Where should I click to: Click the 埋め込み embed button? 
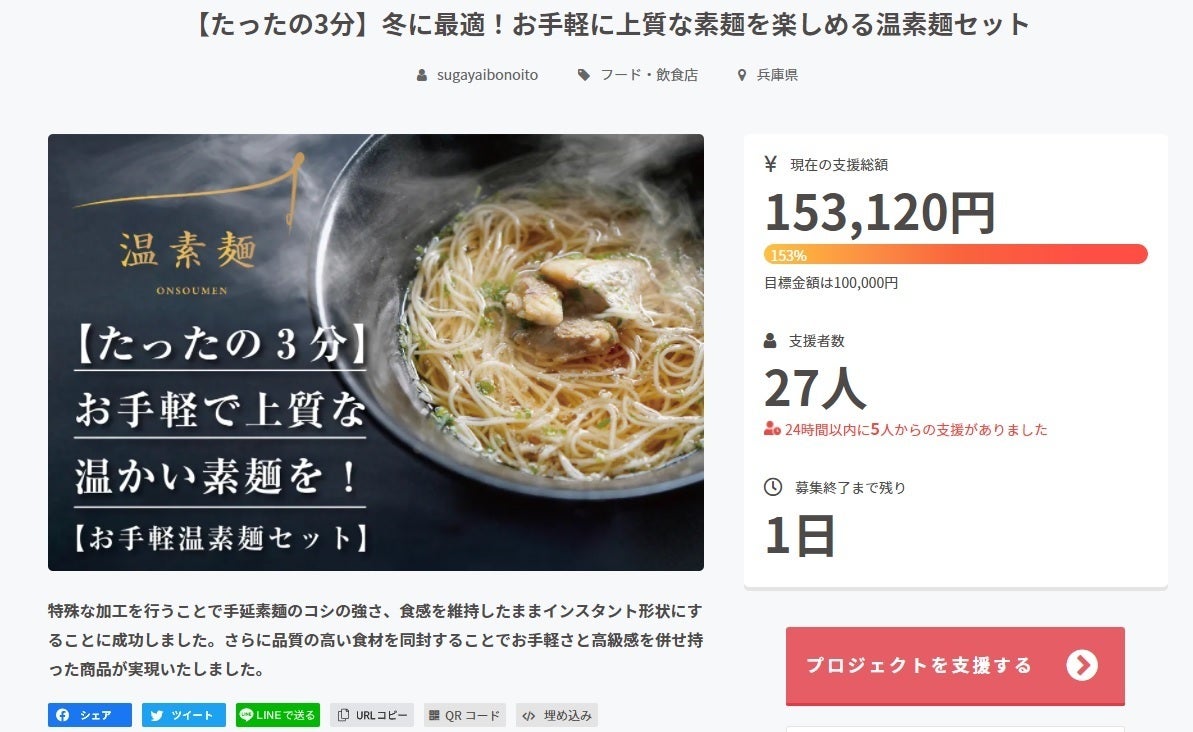tap(557, 715)
